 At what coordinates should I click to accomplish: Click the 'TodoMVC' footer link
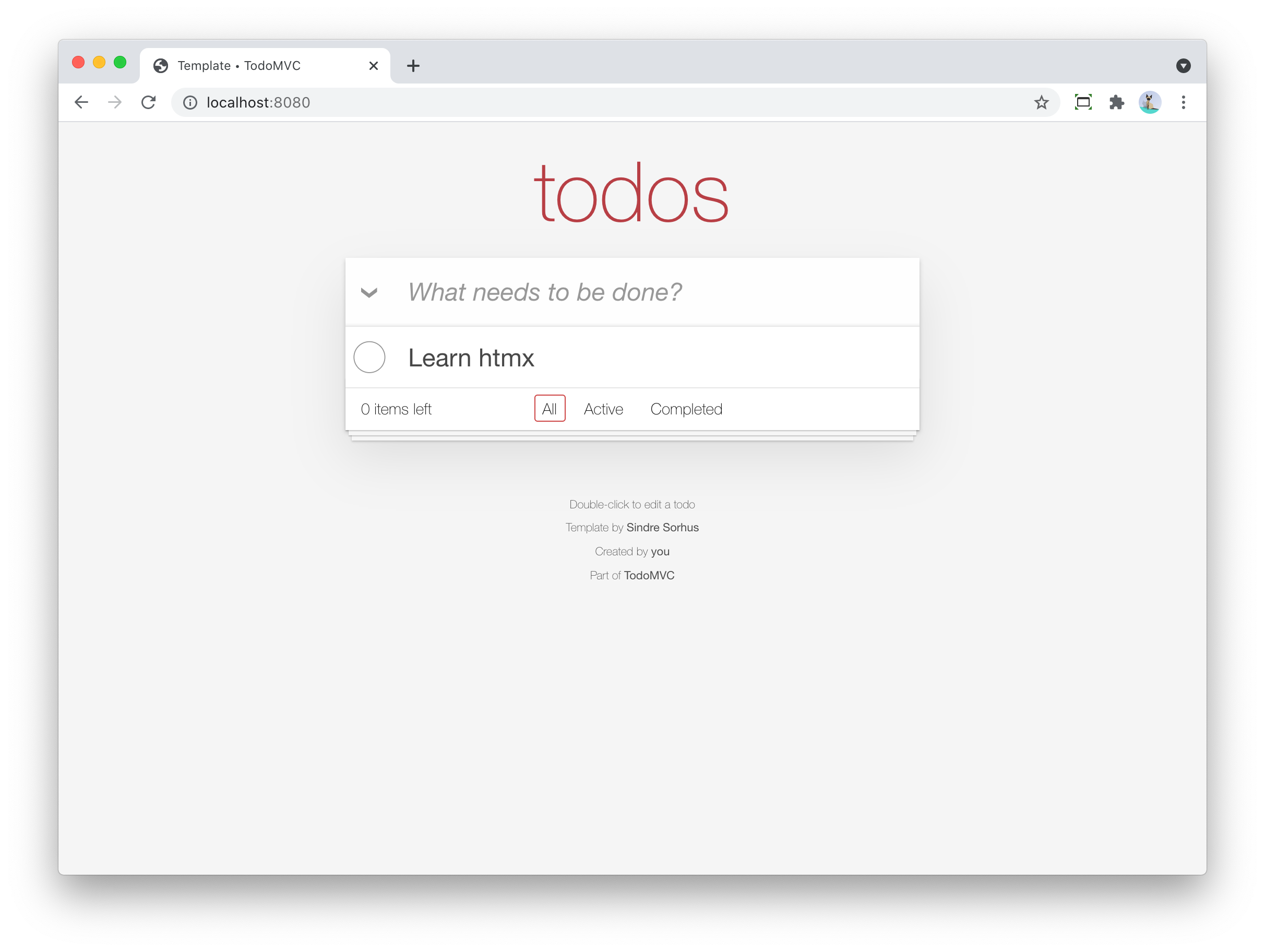coord(650,575)
